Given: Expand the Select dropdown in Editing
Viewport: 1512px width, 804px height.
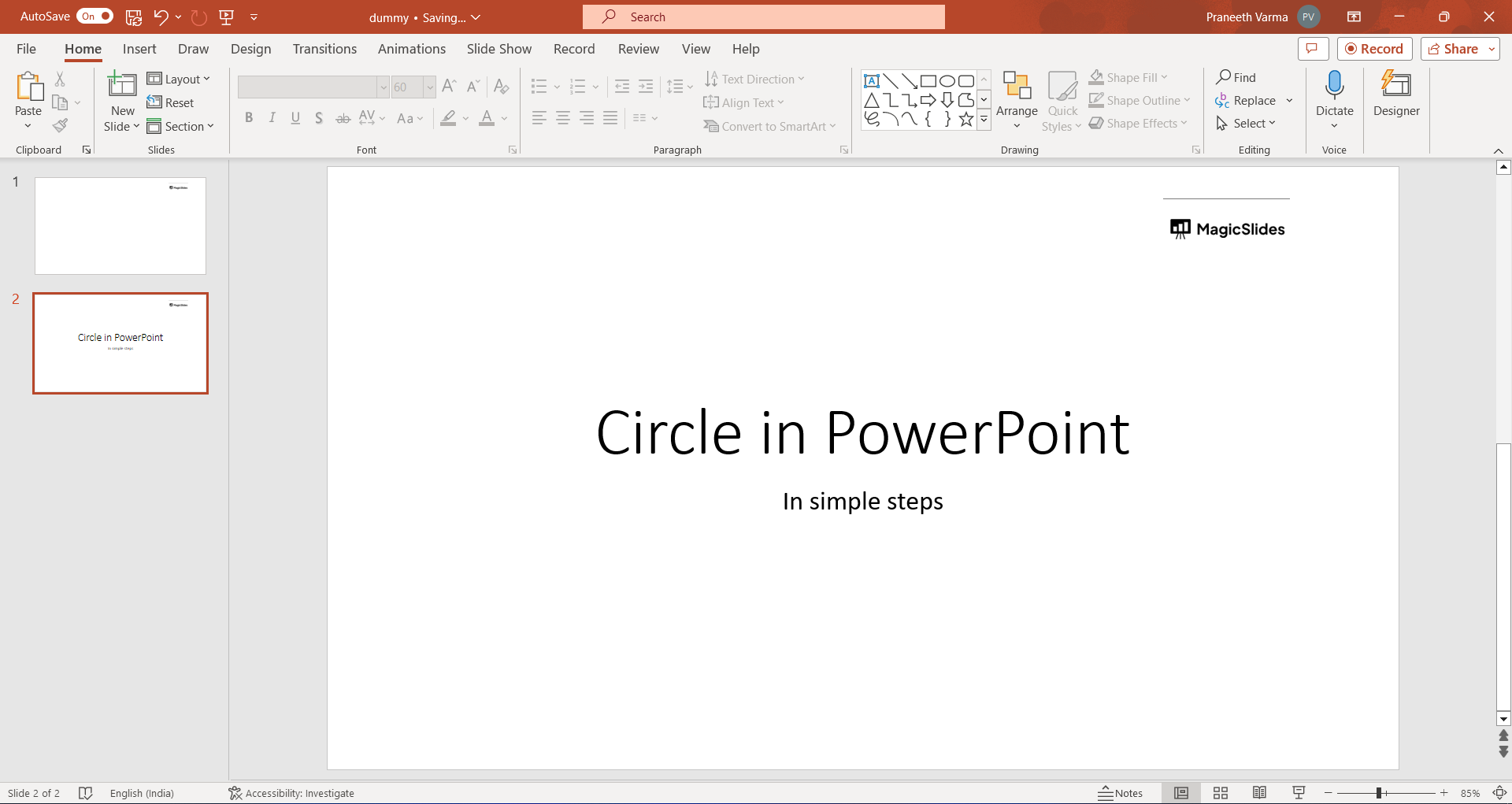Looking at the screenshot, I should pyautogui.click(x=1246, y=124).
